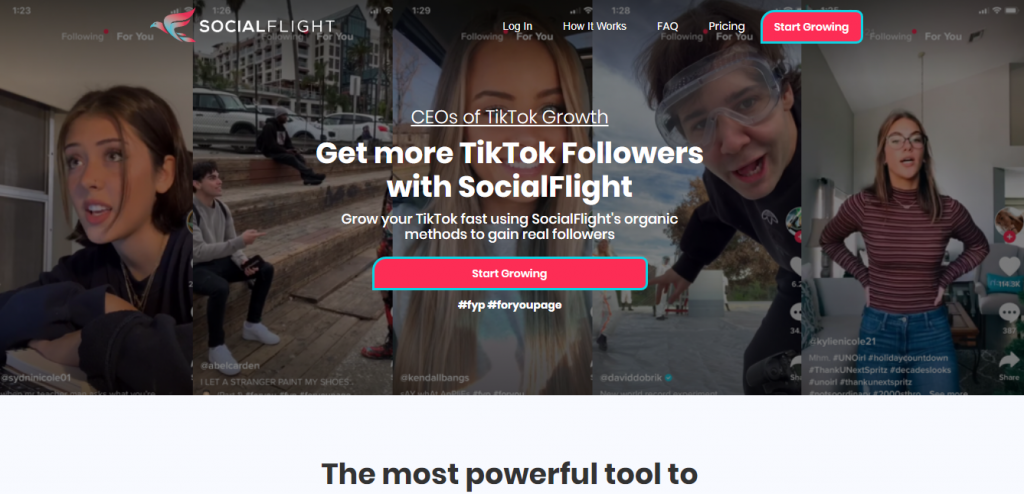
Task: Click the large Start Growing hero button
Action: [x=509, y=274]
